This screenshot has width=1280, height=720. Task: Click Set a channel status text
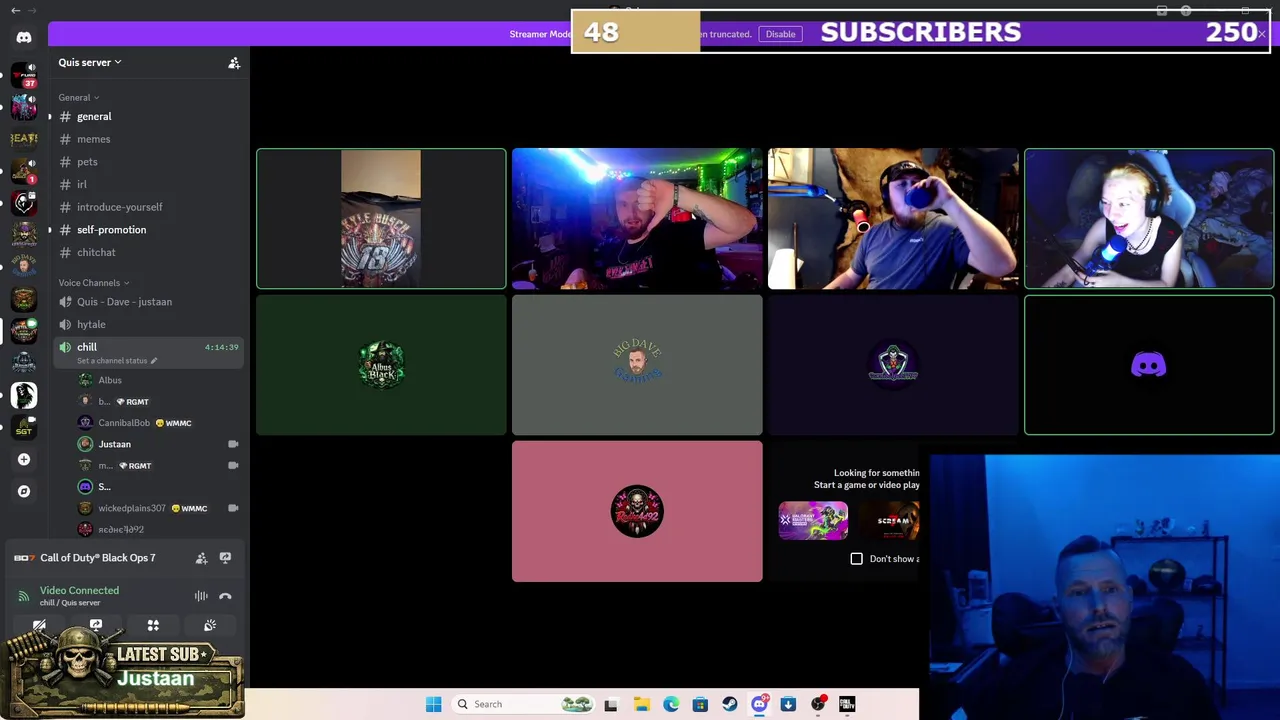(x=112, y=360)
